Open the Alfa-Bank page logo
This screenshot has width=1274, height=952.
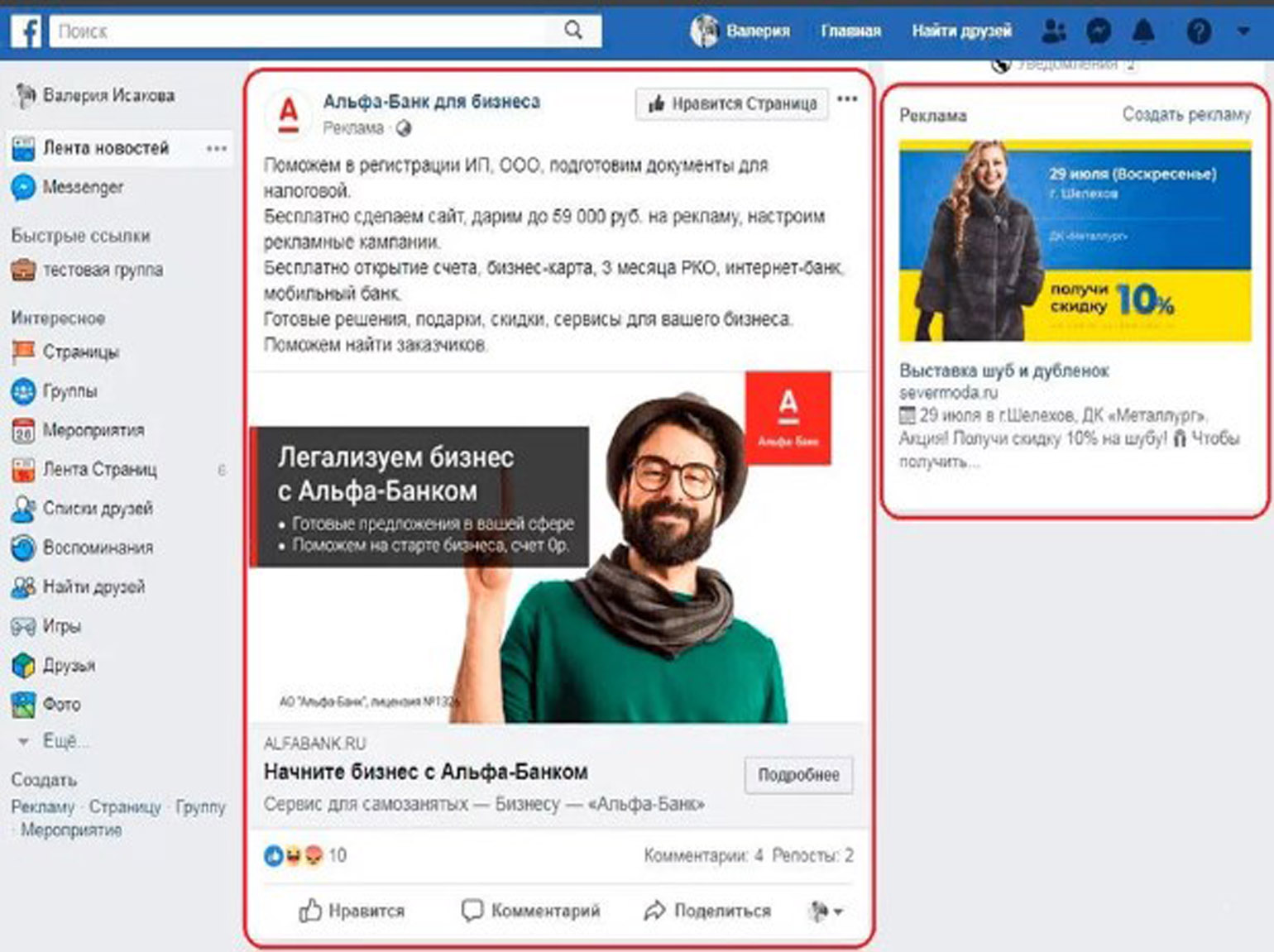click(x=288, y=114)
